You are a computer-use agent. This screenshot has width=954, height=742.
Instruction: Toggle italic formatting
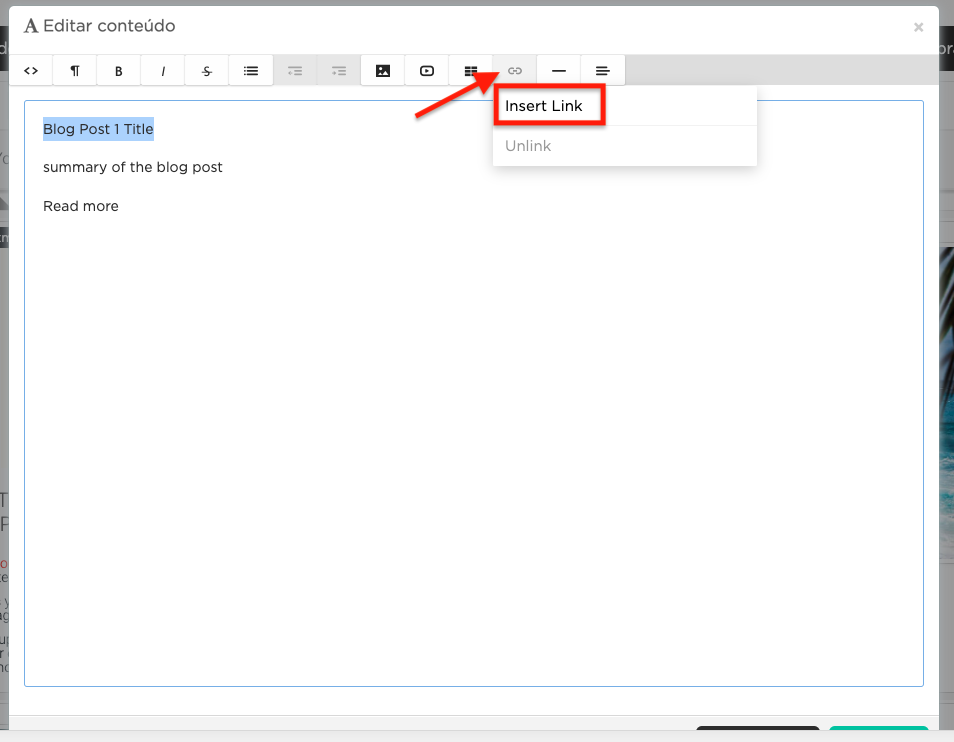[162, 70]
